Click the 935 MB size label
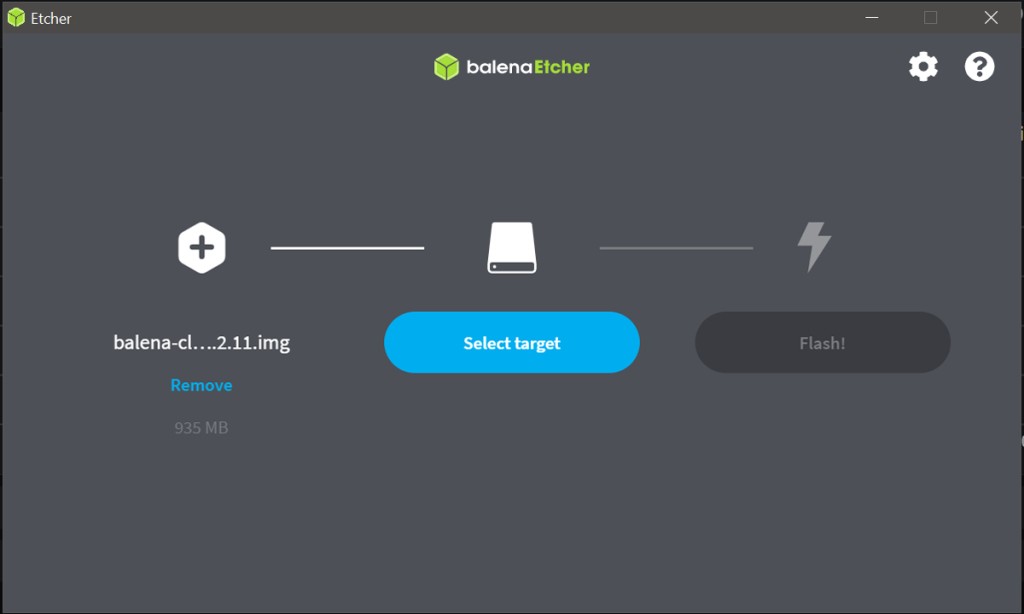Screen dimensions: 1024x614 pyautogui.click(x=201, y=428)
